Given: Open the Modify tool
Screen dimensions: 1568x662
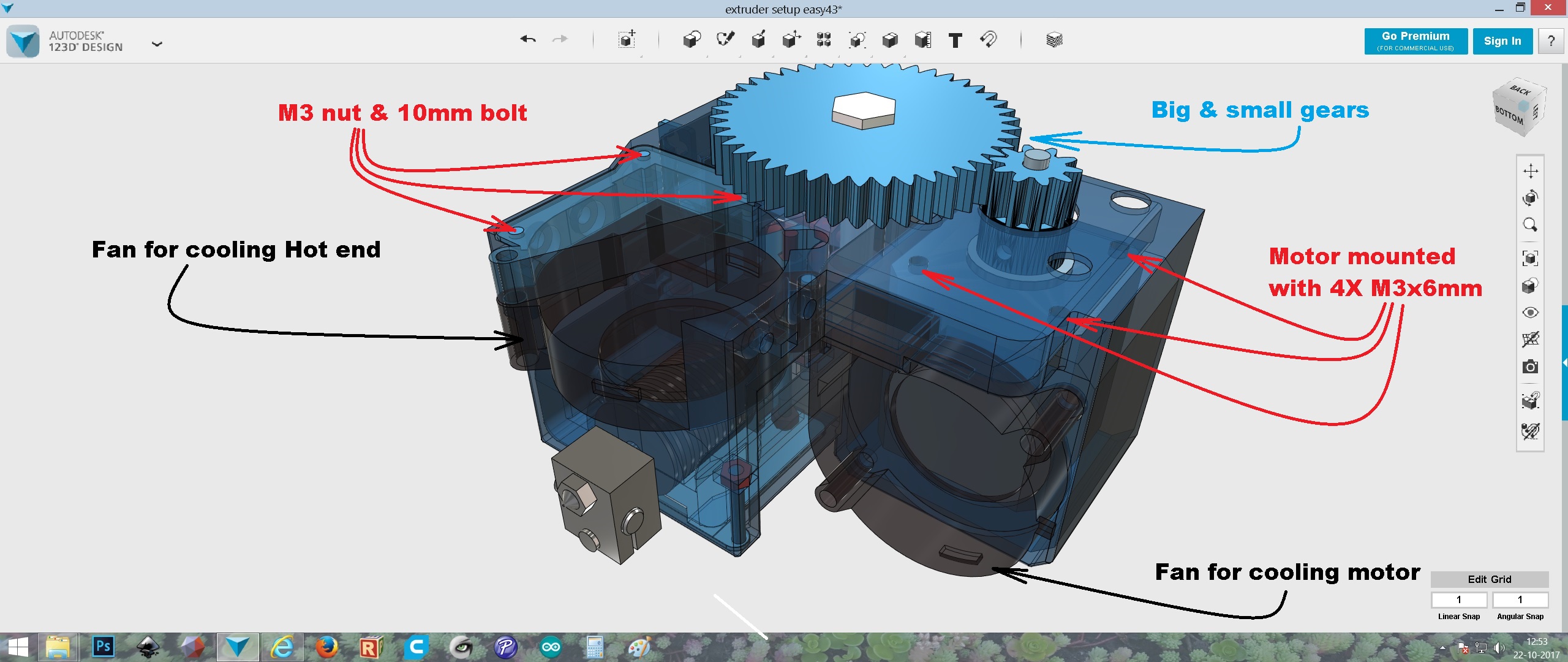Looking at the screenshot, I should point(791,40).
